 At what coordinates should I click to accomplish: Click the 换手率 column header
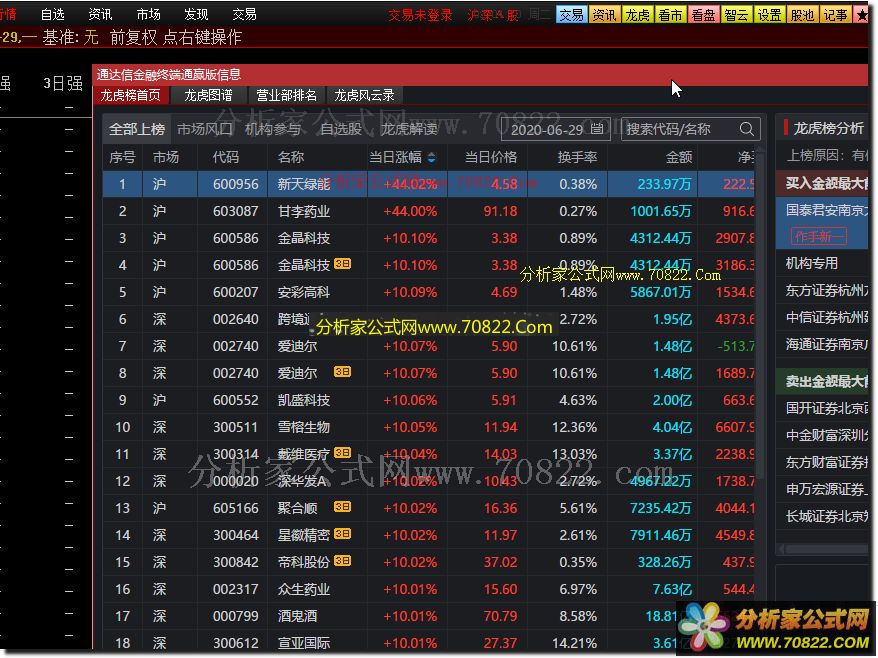pos(577,157)
